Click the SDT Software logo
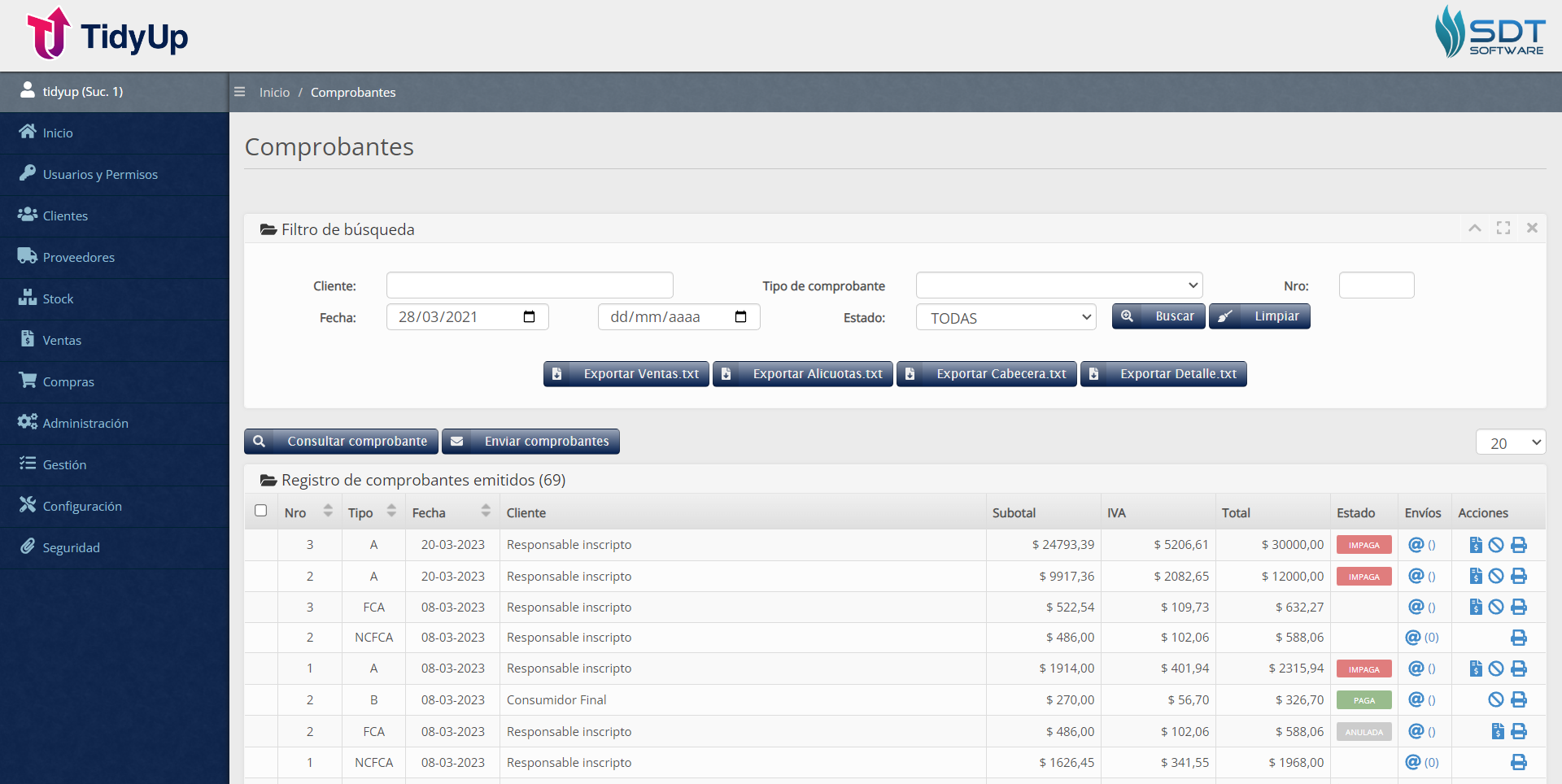This screenshot has height=784, width=1562. point(1490,33)
